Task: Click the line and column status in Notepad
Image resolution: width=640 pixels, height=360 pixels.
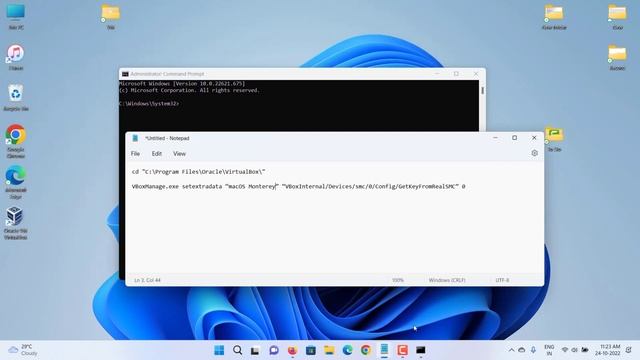Action: point(147,280)
